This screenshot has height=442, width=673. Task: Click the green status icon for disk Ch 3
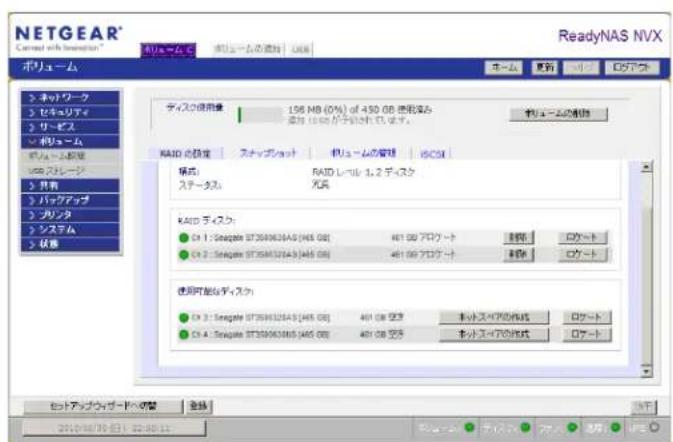pyautogui.click(x=184, y=318)
